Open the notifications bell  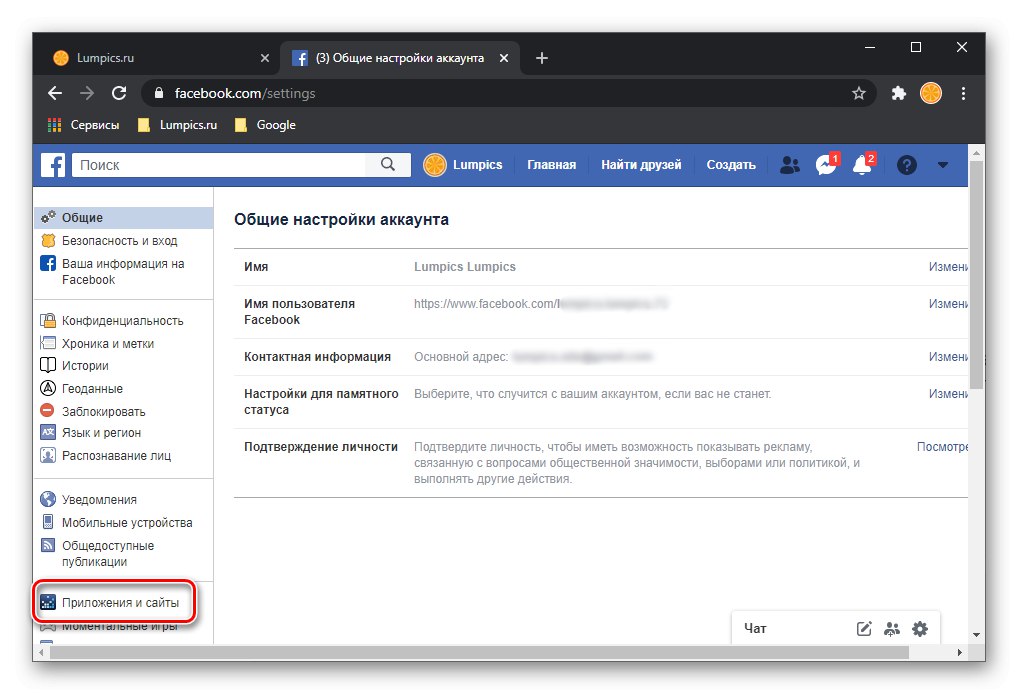click(862, 165)
